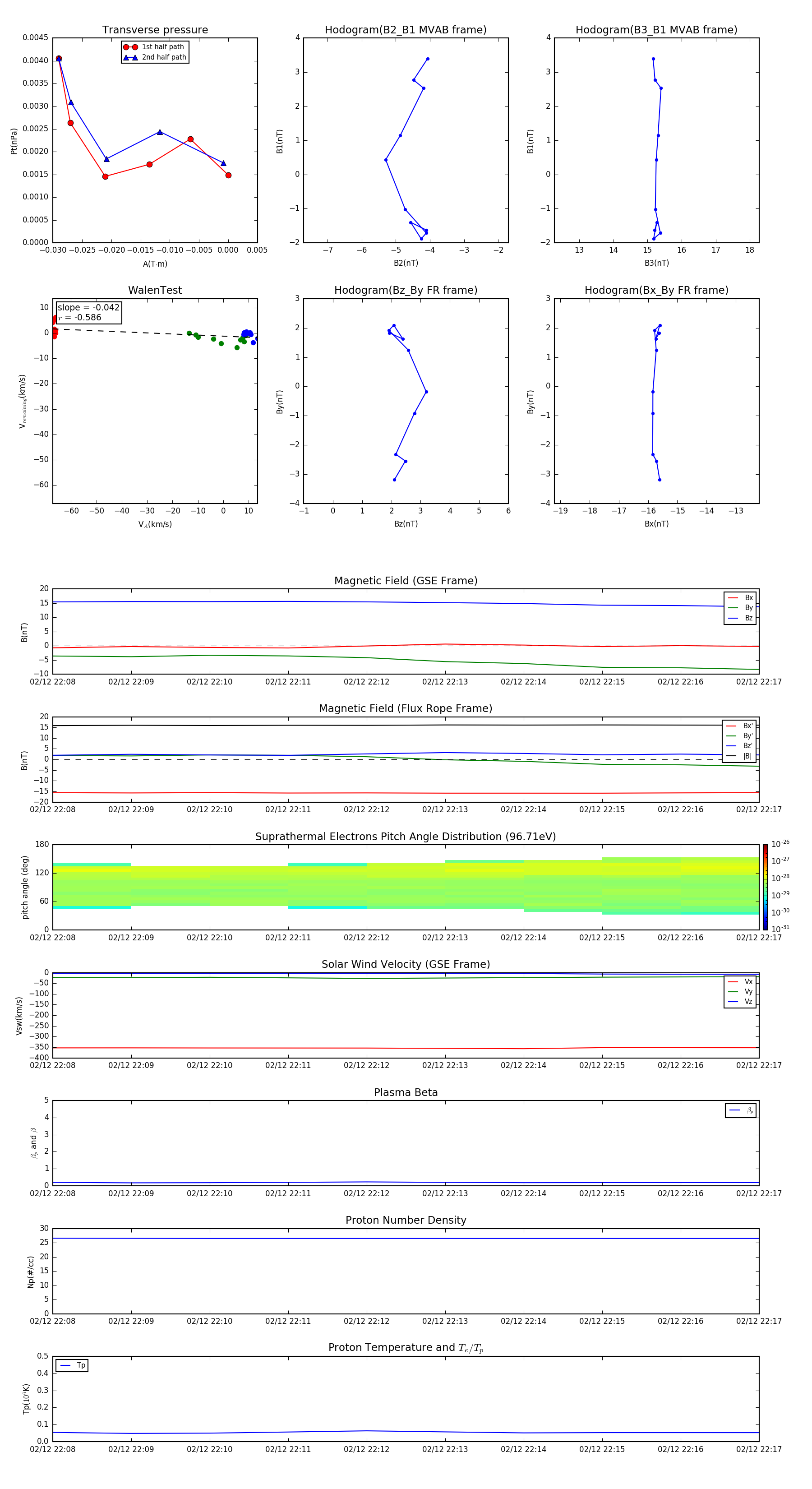Click the "Vz" velocity legend entry
812x1489 pixels.
click(740, 1001)
